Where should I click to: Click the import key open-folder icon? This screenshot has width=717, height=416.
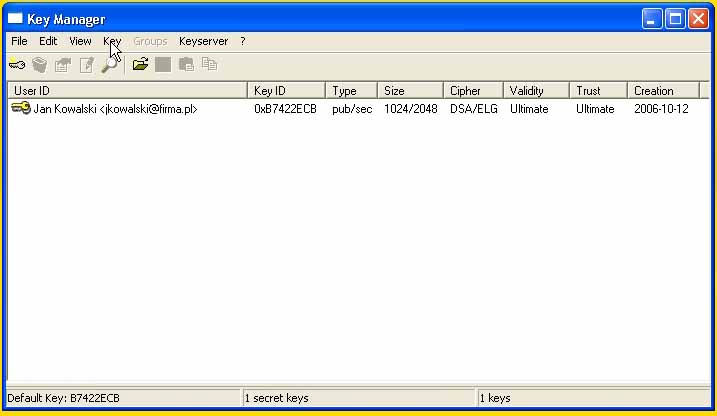coord(140,64)
